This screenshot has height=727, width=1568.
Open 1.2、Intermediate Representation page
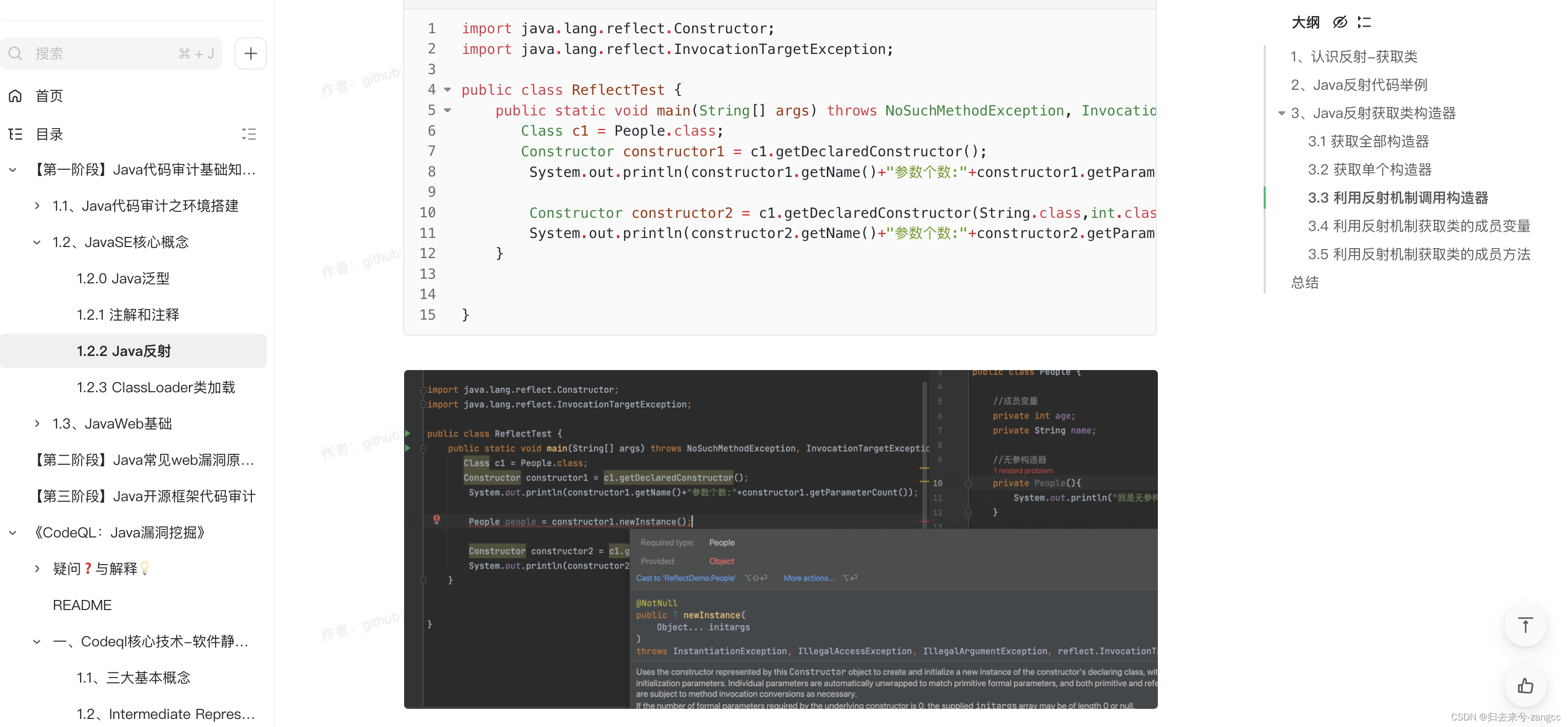coord(166,714)
